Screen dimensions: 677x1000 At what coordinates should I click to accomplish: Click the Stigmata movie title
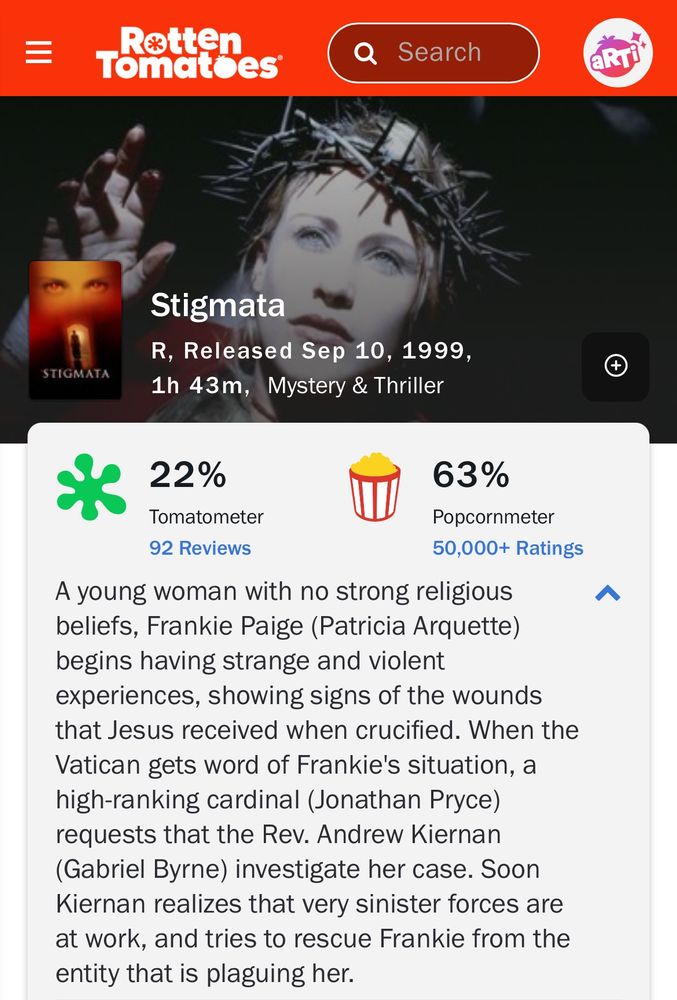[x=217, y=306]
